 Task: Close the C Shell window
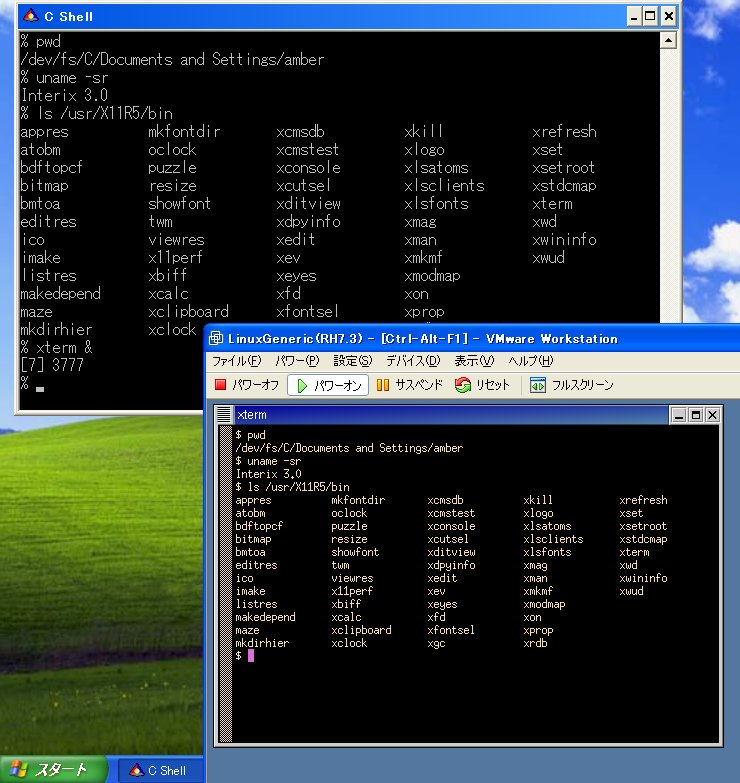[x=669, y=16]
